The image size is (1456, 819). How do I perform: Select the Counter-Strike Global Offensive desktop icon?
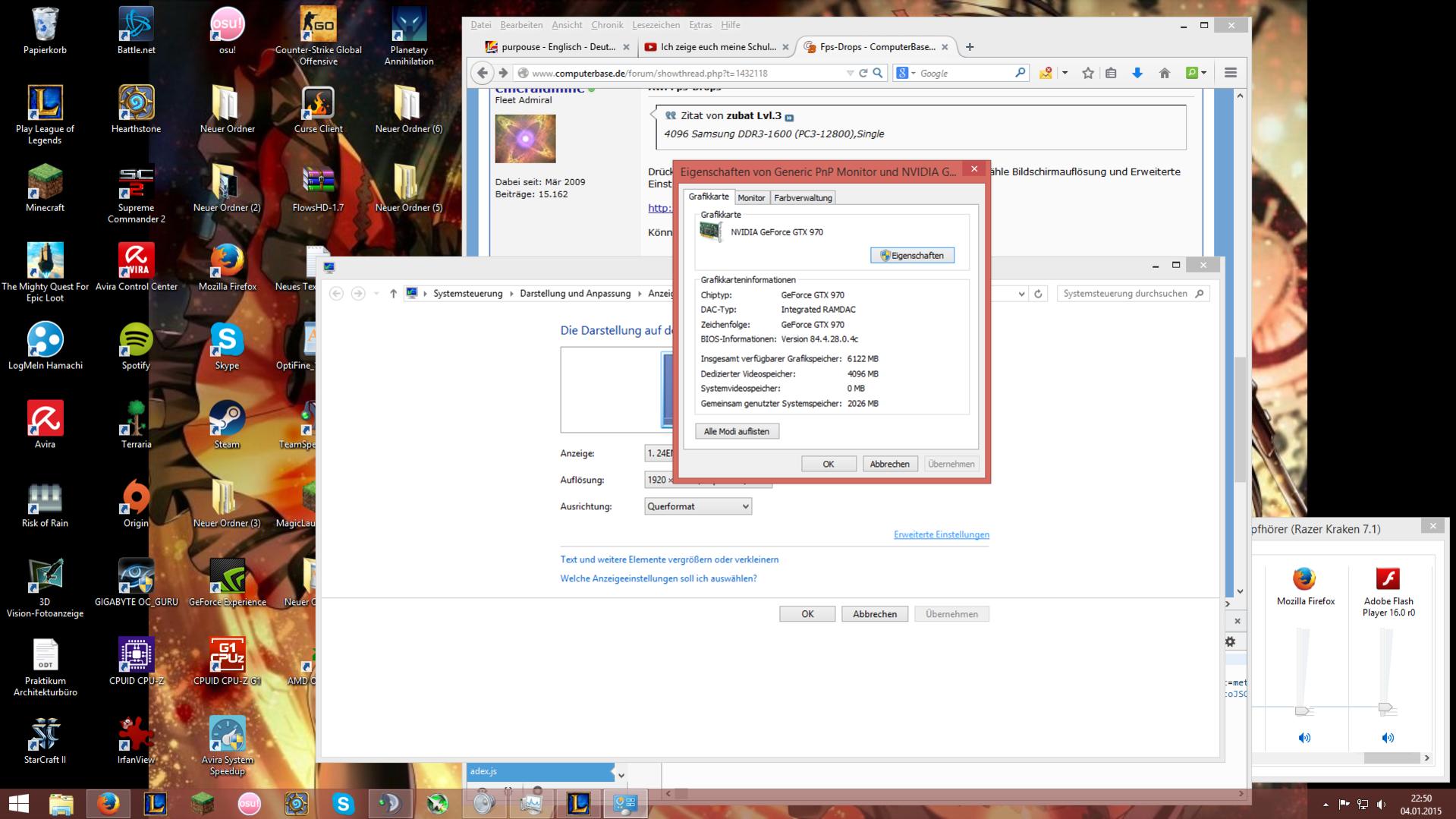pyautogui.click(x=318, y=36)
